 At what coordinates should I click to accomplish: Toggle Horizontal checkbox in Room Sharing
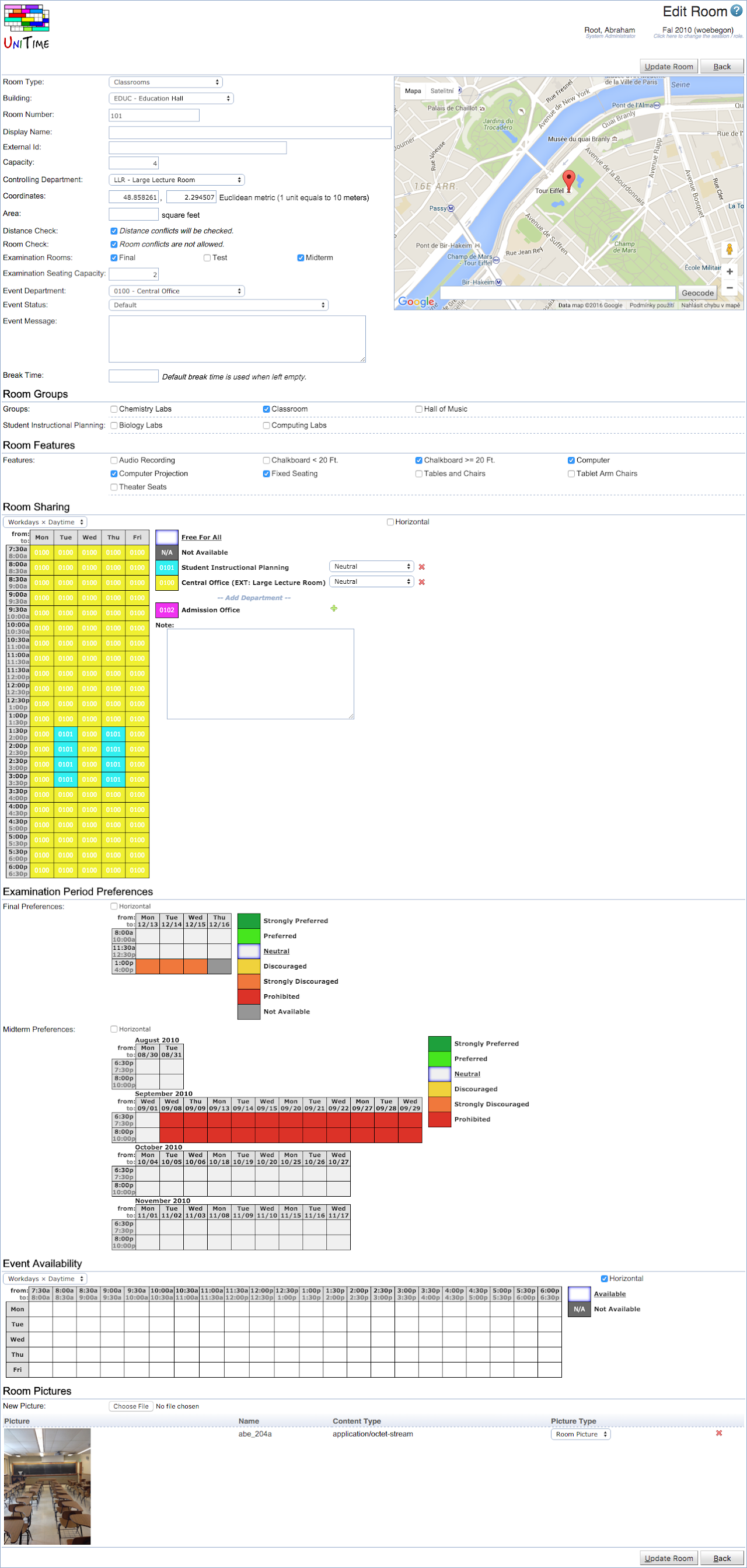[x=390, y=522]
